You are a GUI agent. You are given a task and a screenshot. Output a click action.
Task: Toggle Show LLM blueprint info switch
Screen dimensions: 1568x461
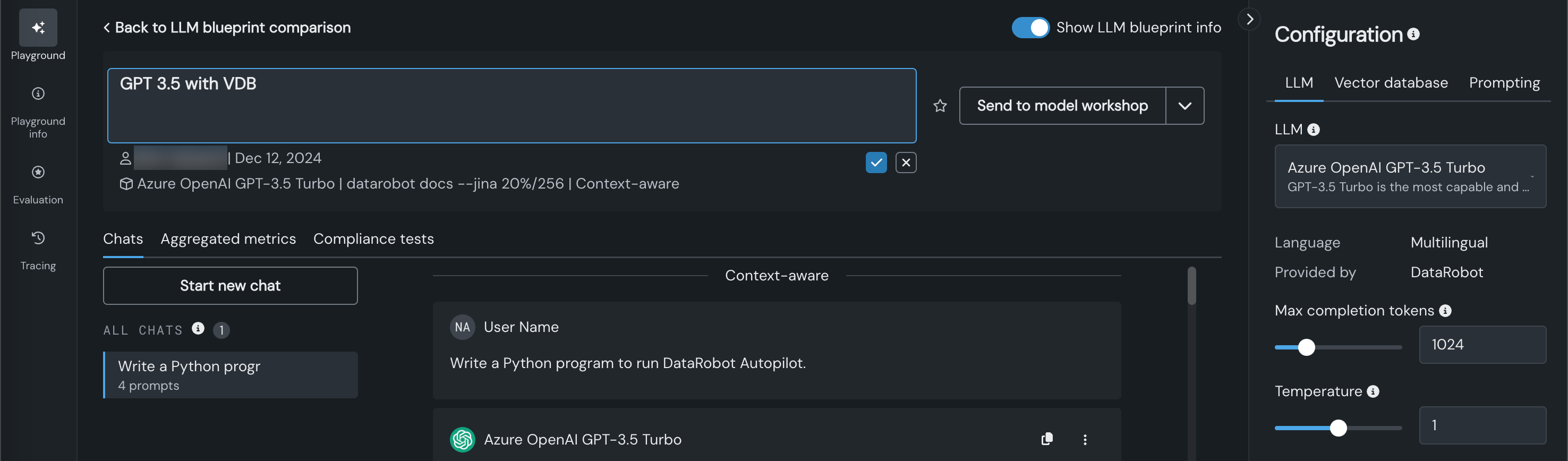(x=1030, y=28)
